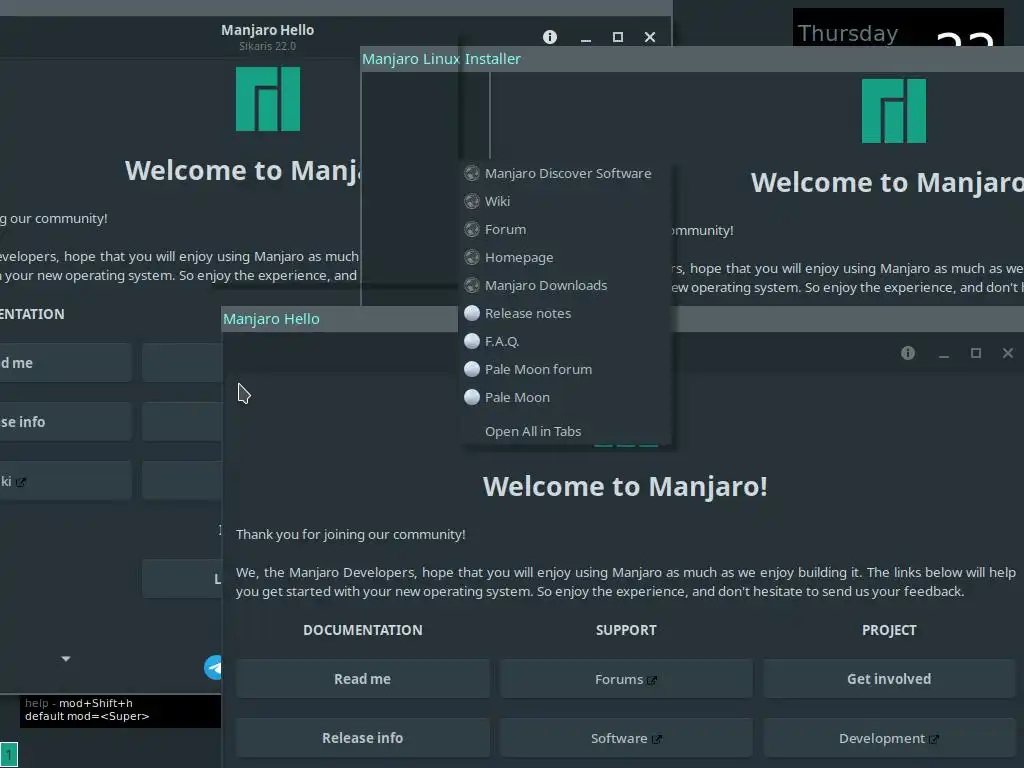This screenshot has height=768, width=1024.
Task: Choose Homepage in the bookmark menu
Action: click(566, 257)
